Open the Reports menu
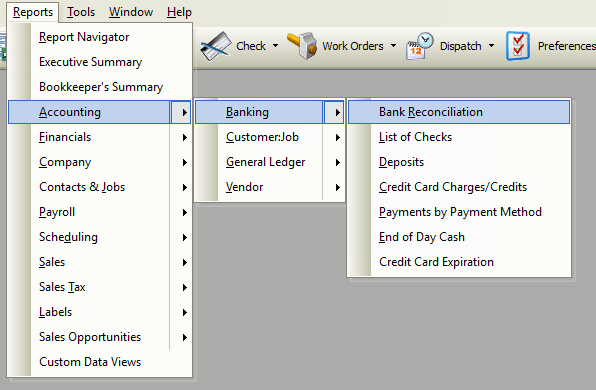 [33, 12]
